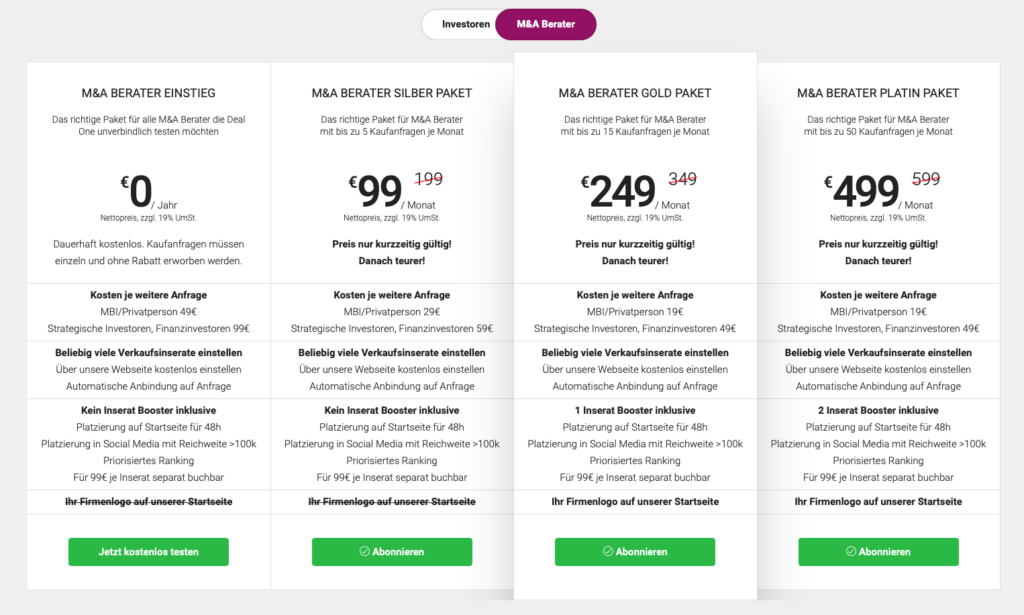The image size is (1024, 615).
Task: Select the M&A Berater toggle option
Action: pyautogui.click(x=545, y=24)
